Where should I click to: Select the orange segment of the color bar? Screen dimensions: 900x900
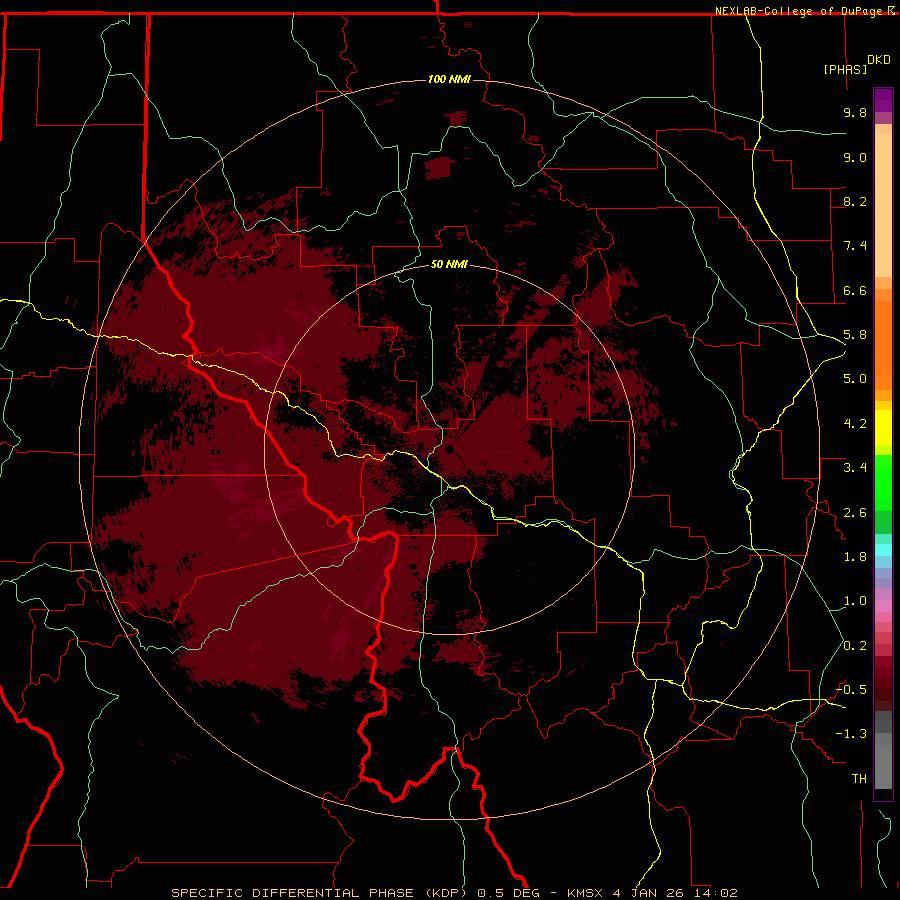[x=883, y=340]
